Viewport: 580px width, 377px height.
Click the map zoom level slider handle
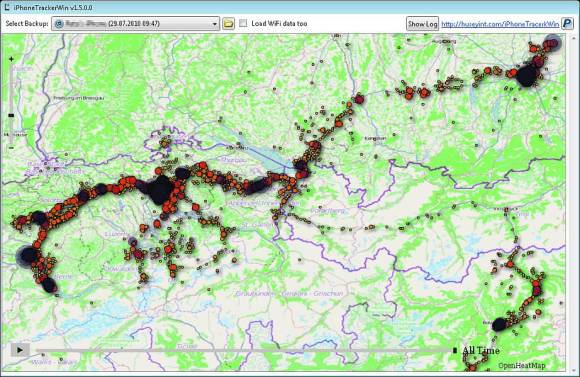pyautogui.click(x=11, y=115)
